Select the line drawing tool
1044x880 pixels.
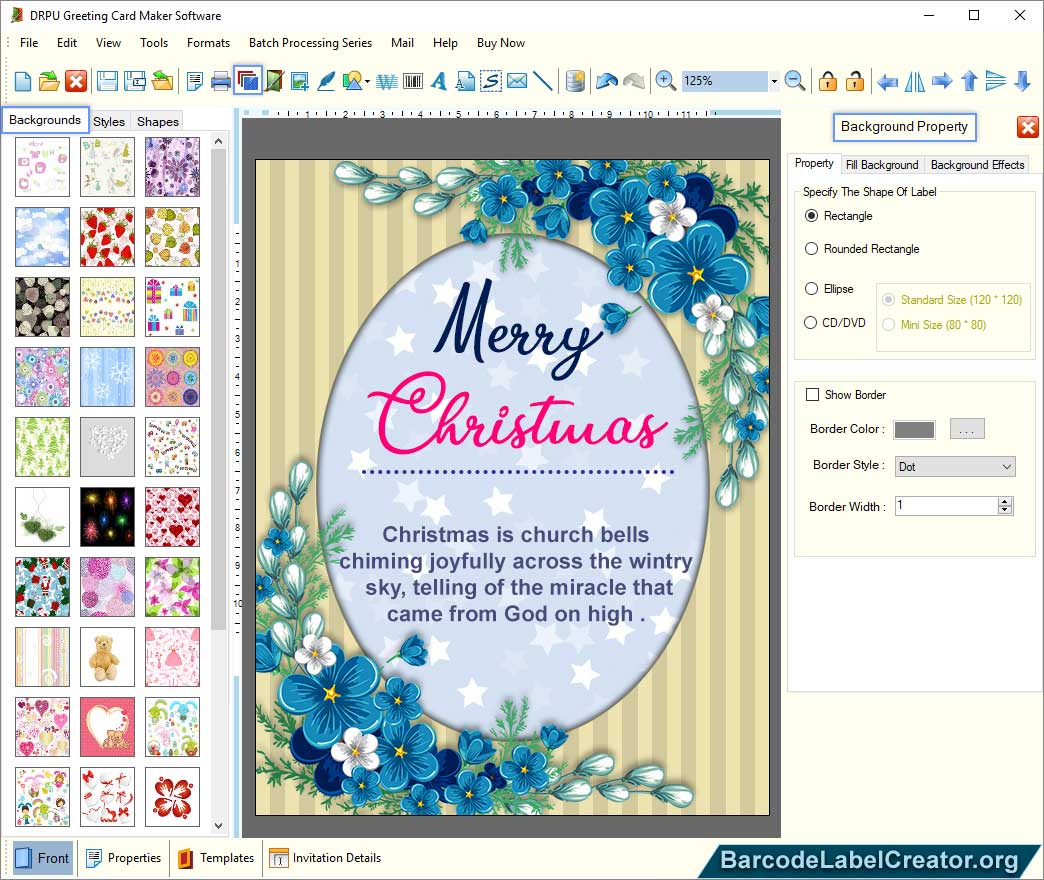click(543, 81)
